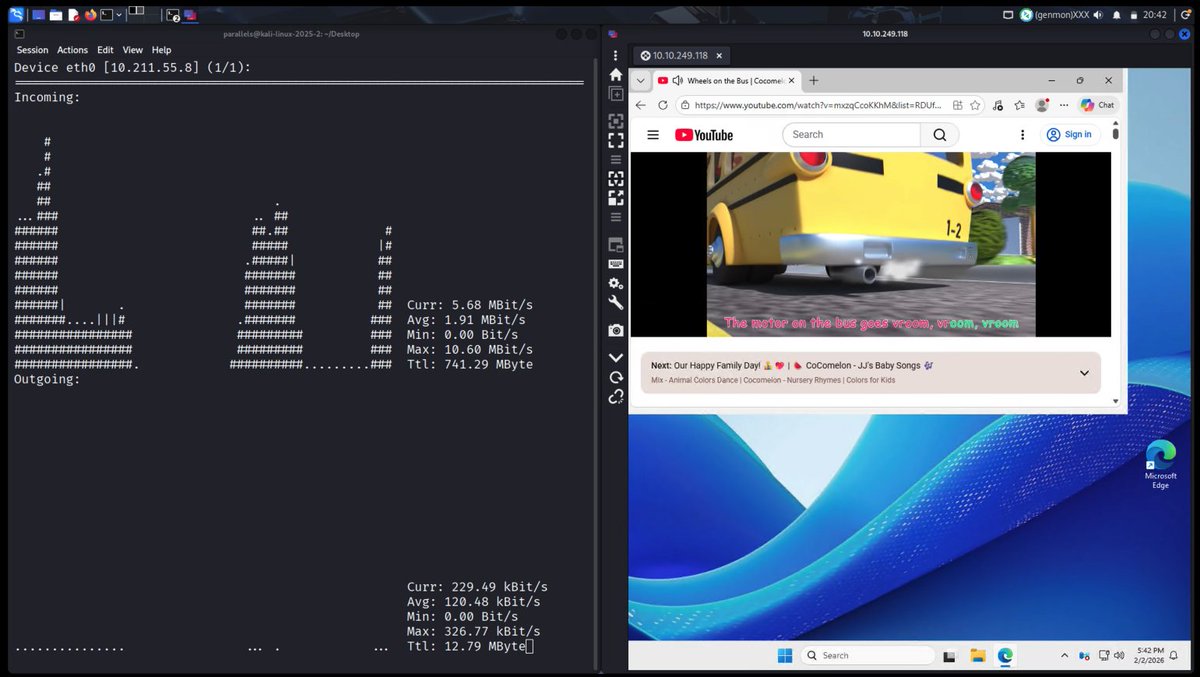Open the Actions menu in terminal
1200x677 pixels.
point(72,50)
